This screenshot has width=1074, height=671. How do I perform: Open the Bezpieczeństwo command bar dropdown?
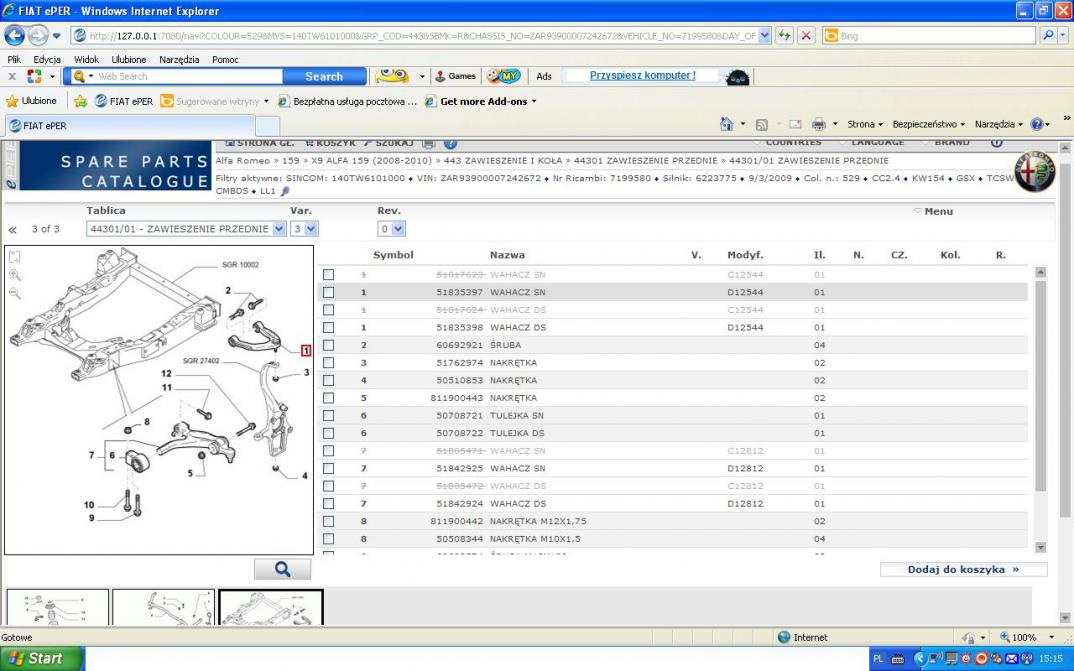point(928,125)
